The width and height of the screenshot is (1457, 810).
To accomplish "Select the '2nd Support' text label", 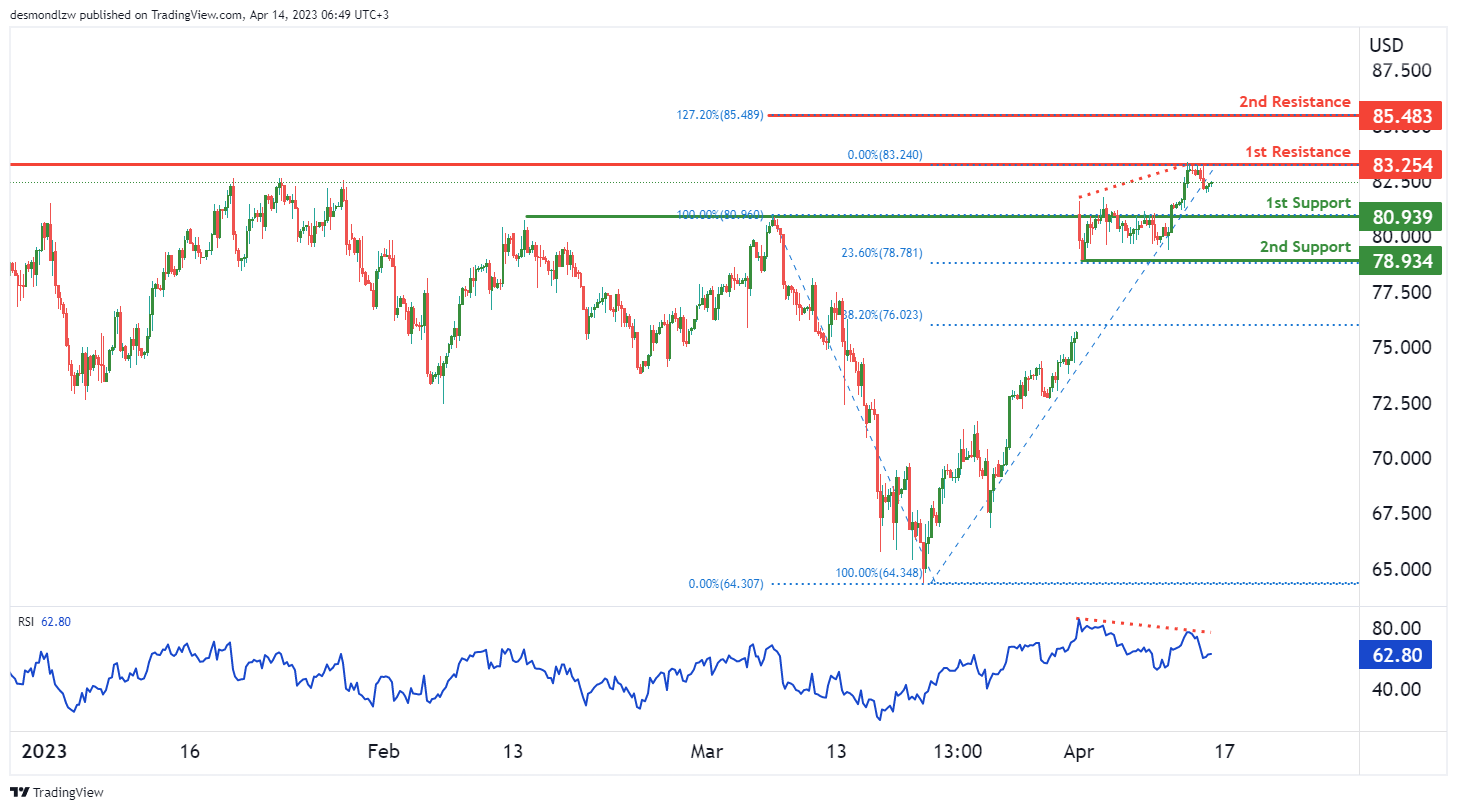I will [x=1305, y=247].
